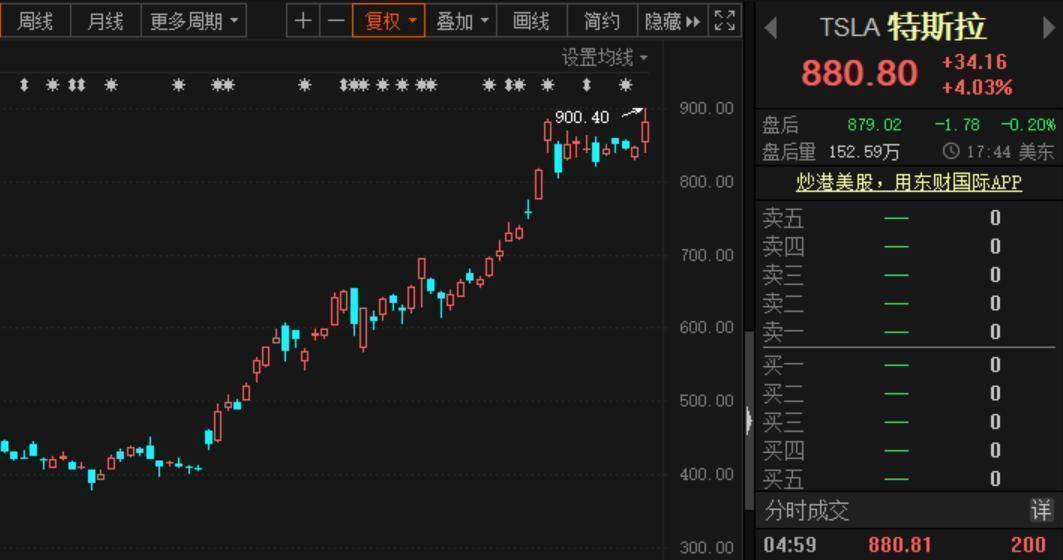Open the 设置均线 moving average settings
Viewport: 1063px width, 560px height.
point(604,58)
